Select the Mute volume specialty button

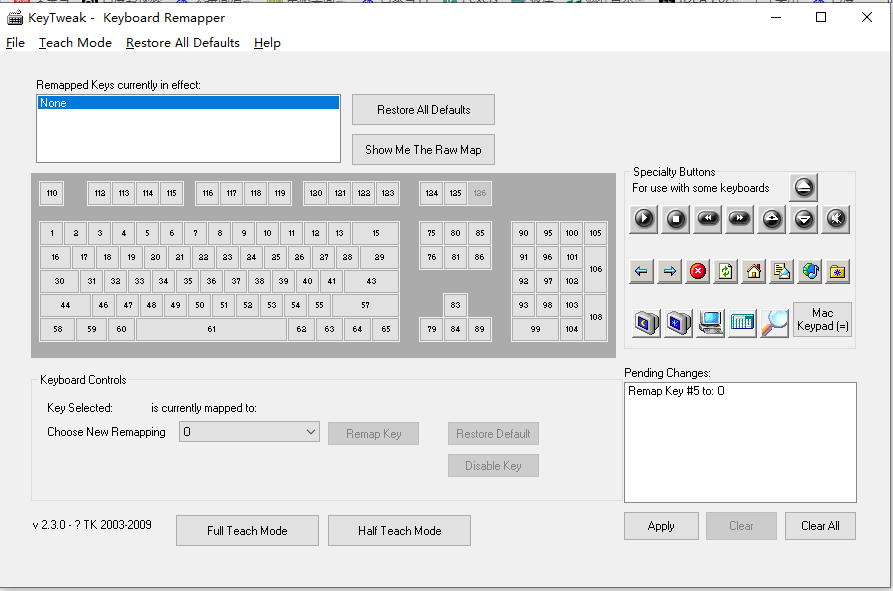[835, 219]
